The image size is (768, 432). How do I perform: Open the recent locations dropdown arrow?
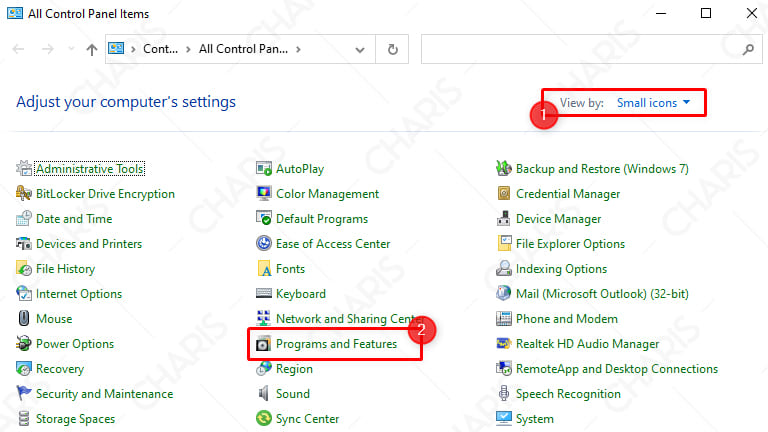coord(71,49)
